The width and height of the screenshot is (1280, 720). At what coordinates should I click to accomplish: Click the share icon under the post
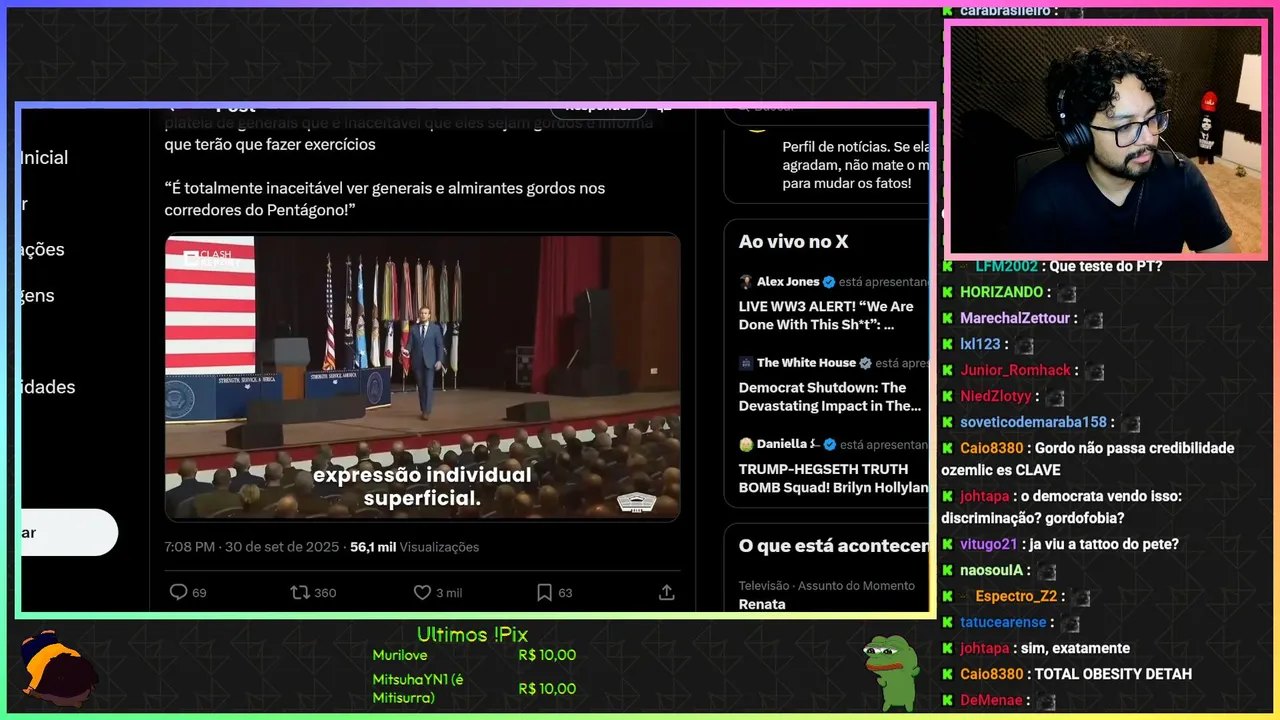(667, 592)
